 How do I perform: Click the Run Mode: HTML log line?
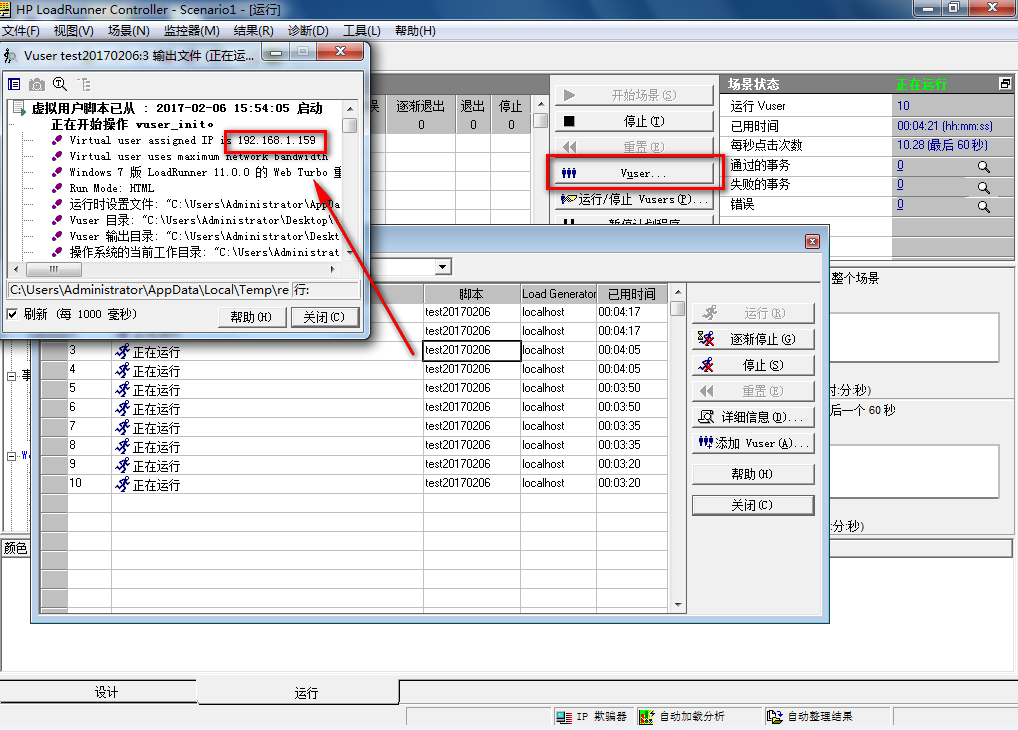[x=112, y=188]
